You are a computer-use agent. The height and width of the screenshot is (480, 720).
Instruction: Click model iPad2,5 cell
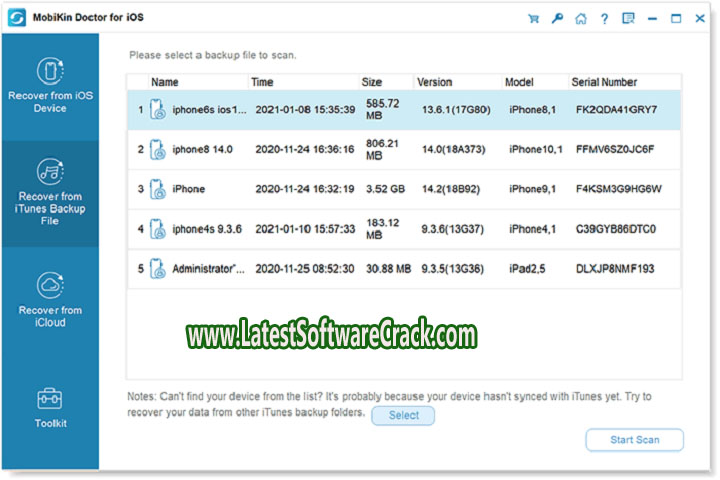click(x=527, y=269)
